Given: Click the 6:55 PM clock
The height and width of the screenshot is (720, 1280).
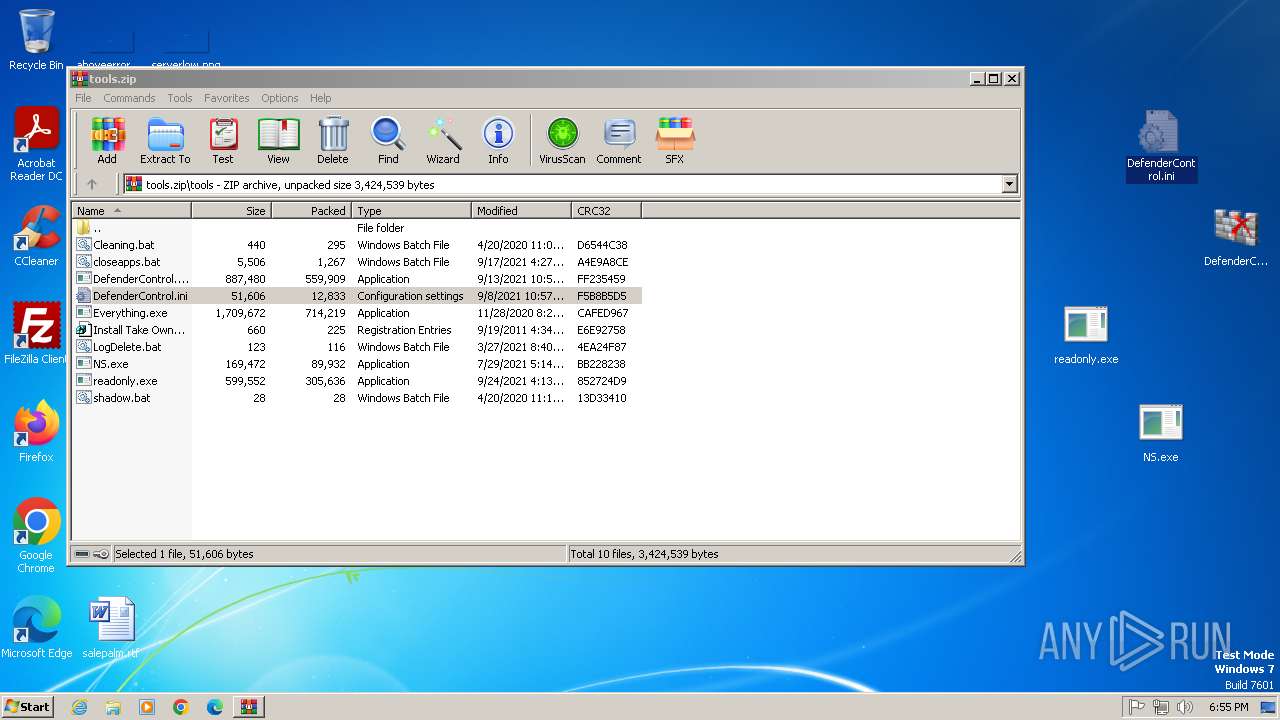Looking at the screenshot, I should click(x=1228, y=707).
